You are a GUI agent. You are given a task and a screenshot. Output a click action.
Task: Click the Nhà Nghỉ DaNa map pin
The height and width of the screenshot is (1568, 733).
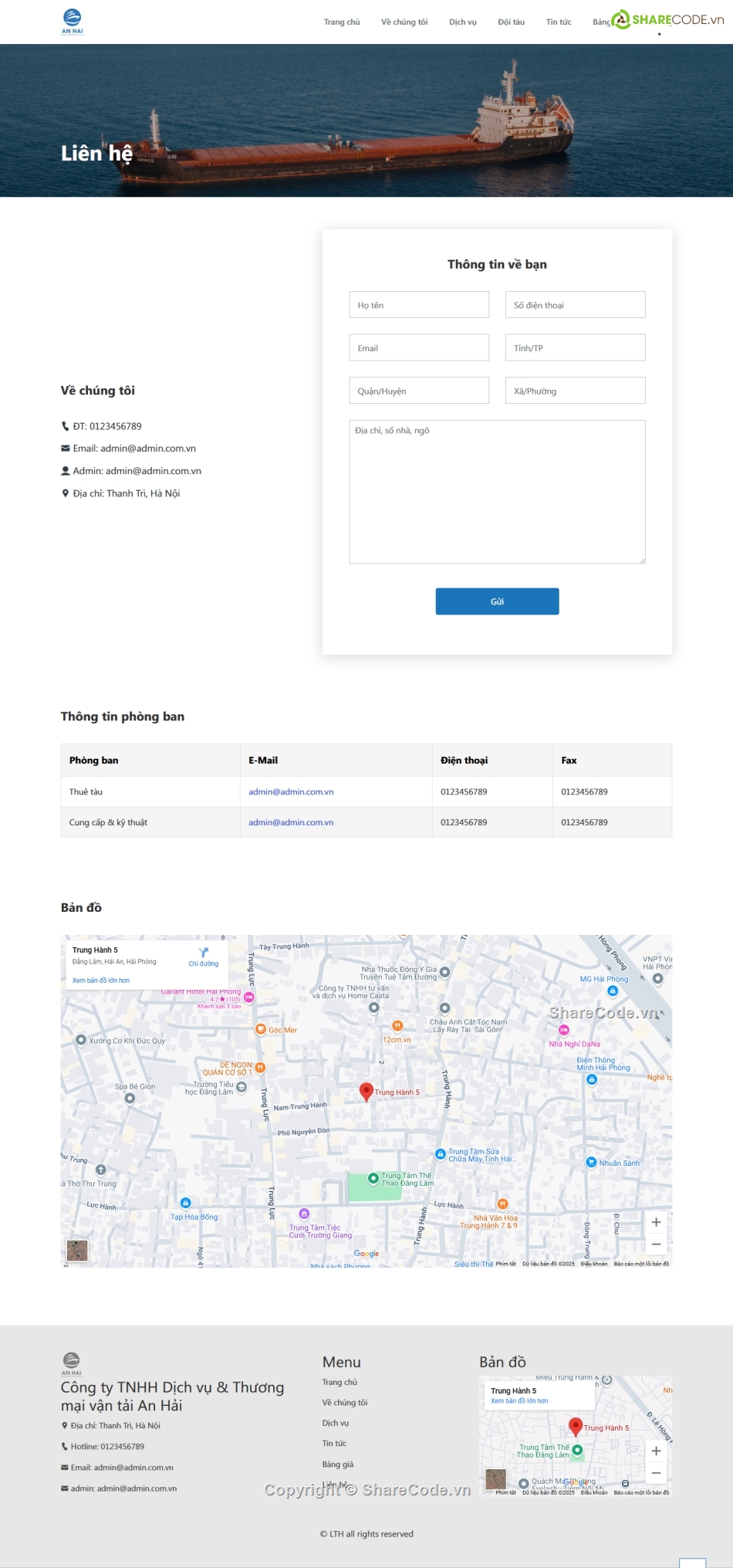(564, 1031)
